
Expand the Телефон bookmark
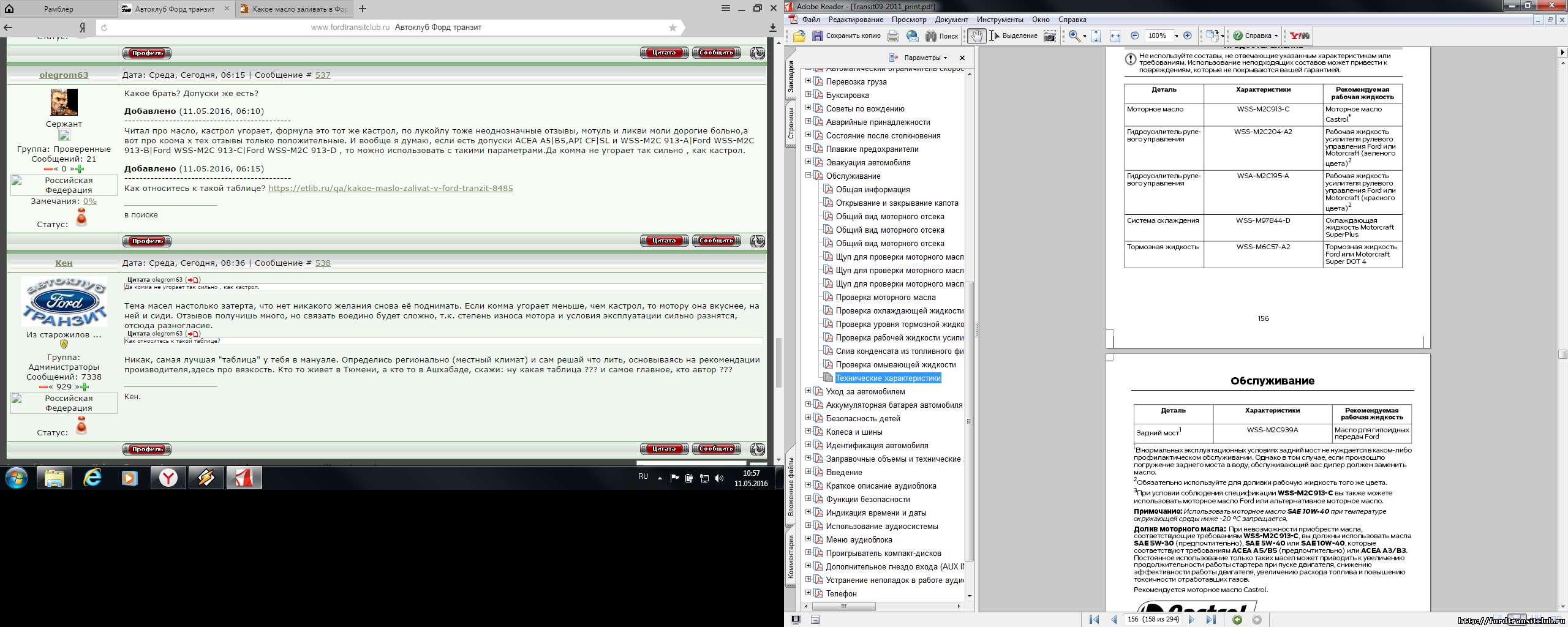pyautogui.click(x=808, y=593)
